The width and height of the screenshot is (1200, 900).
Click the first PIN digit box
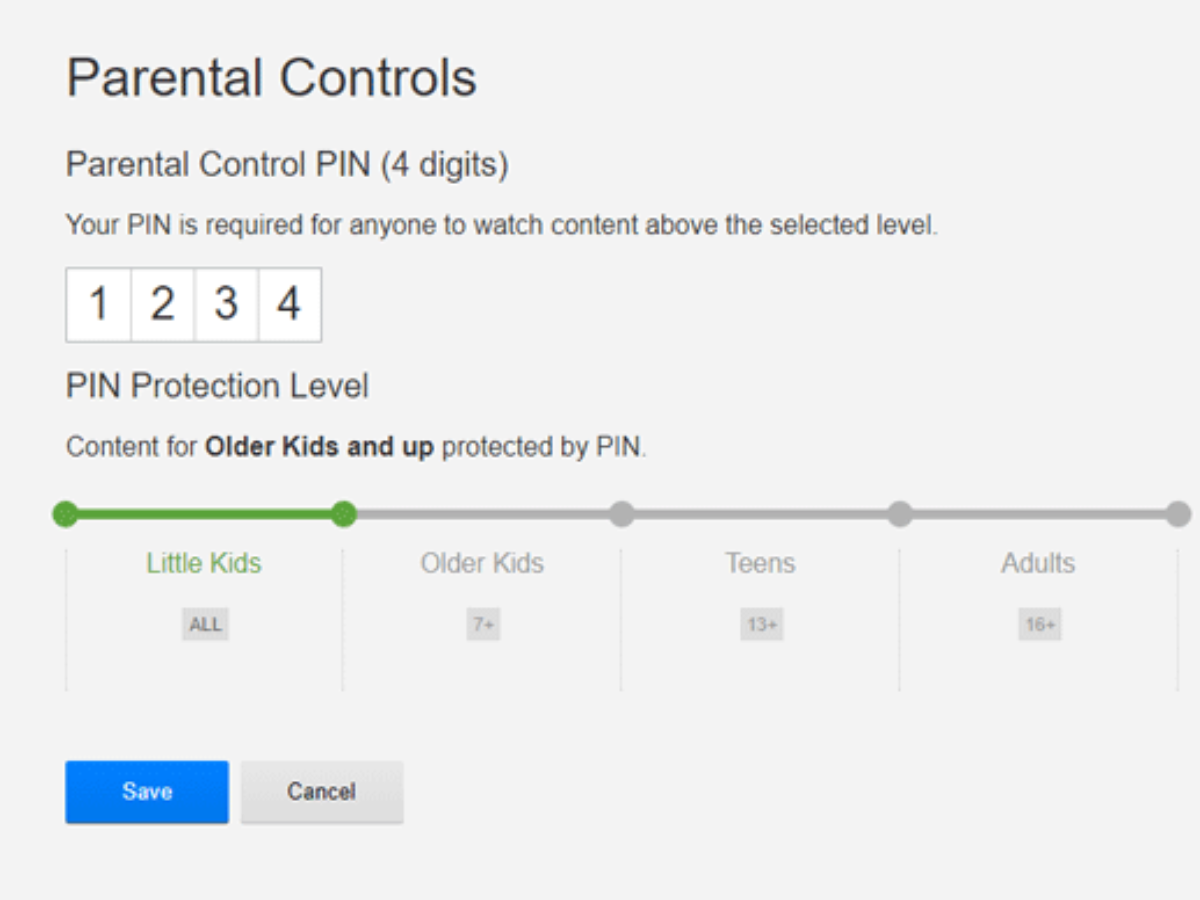pyautogui.click(x=99, y=304)
